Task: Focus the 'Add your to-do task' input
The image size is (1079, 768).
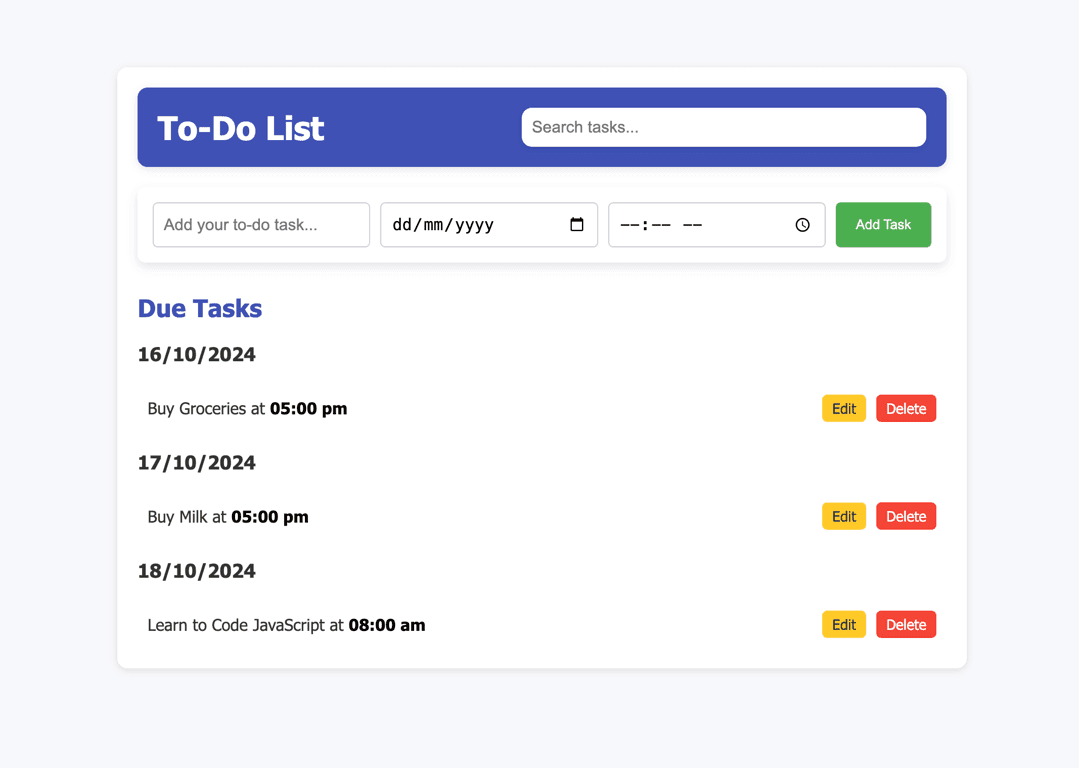Action: (261, 225)
